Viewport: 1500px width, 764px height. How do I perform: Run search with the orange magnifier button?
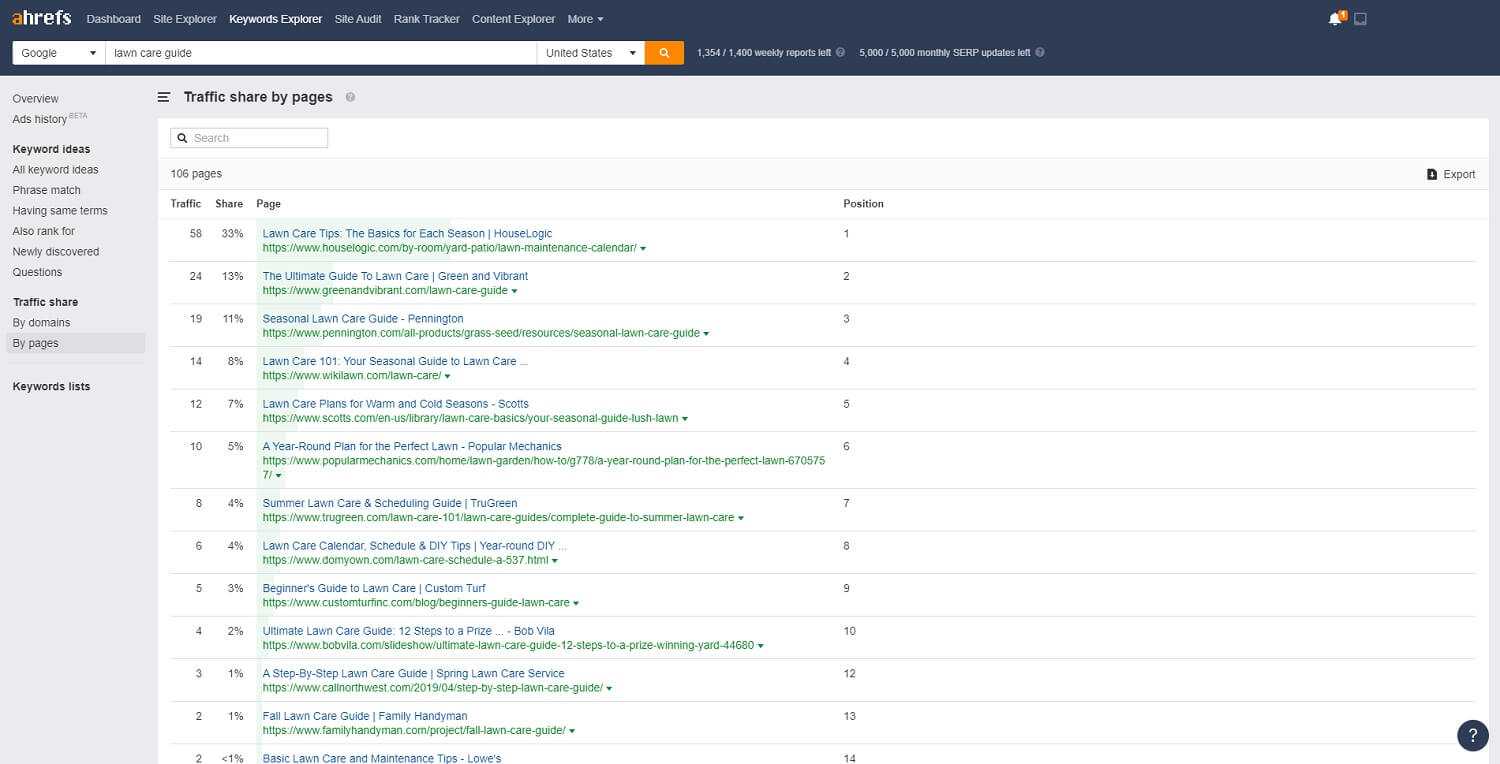pyautogui.click(x=664, y=53)
